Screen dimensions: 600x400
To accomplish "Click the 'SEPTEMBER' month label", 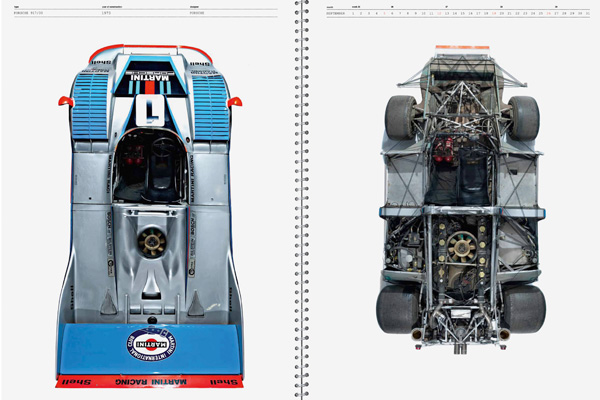I will [x=336, y=13].
